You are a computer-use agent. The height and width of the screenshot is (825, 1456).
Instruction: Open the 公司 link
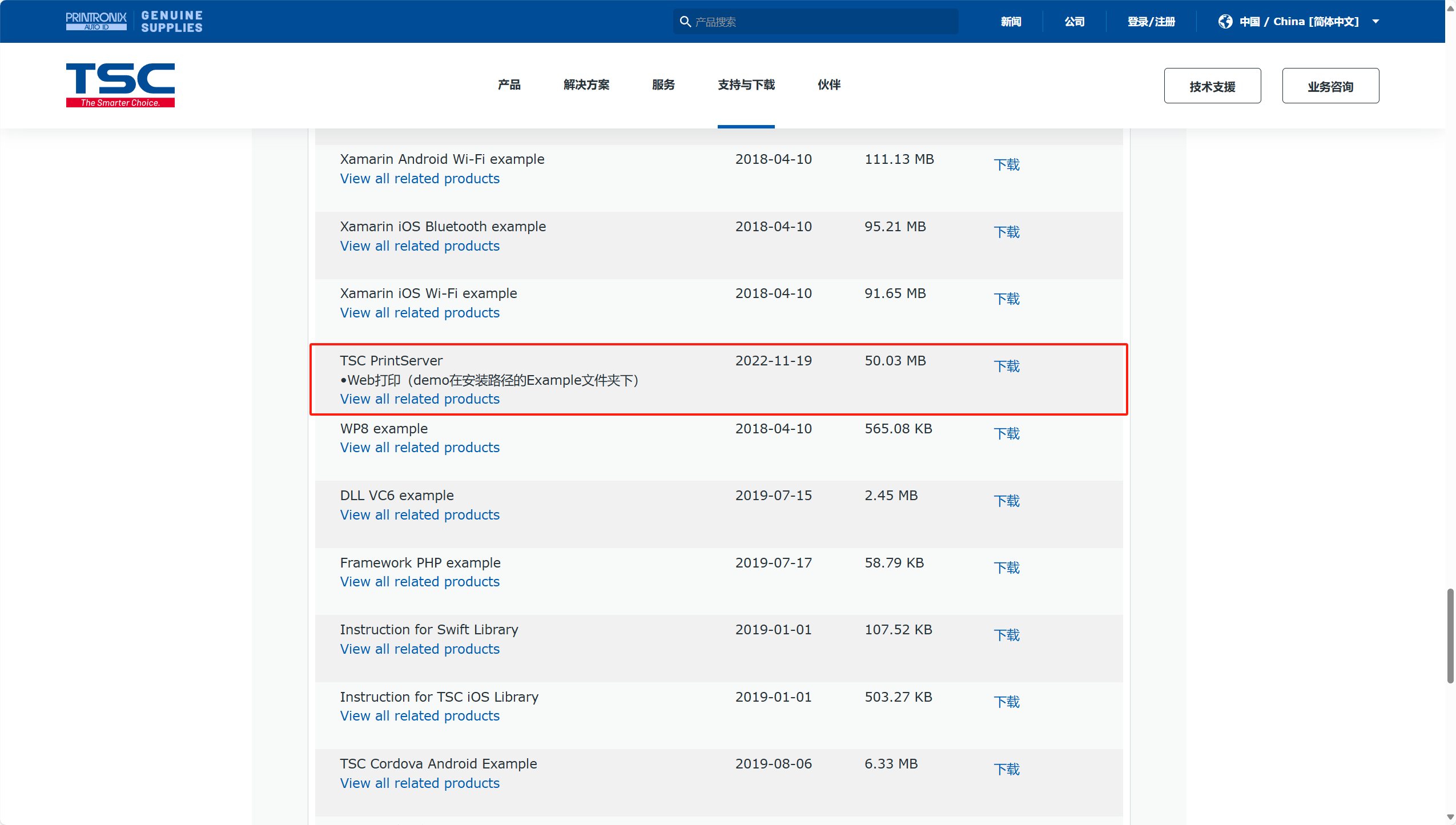(1075, 22)
